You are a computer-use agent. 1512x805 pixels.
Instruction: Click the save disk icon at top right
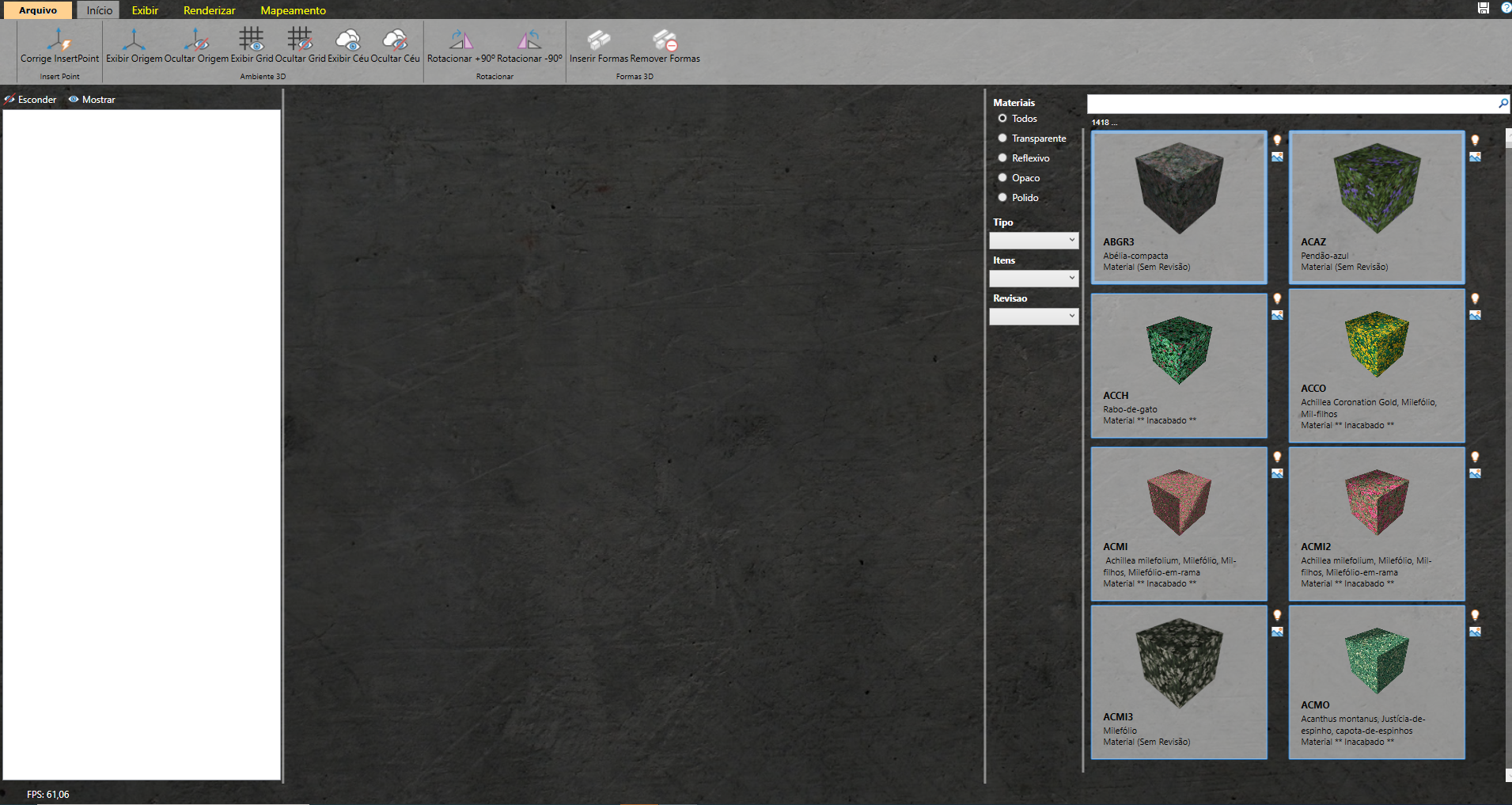(x=1484, y=8)
